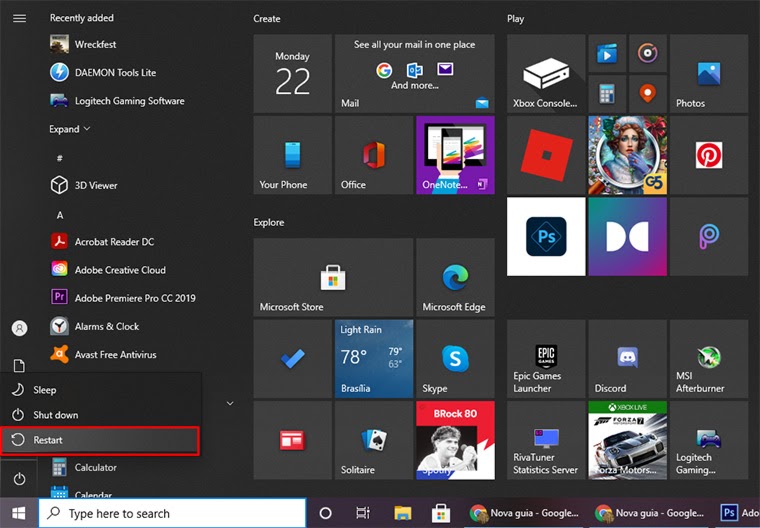
Task: Launch Microsoft Edge tile
Action: coord(456,277)
